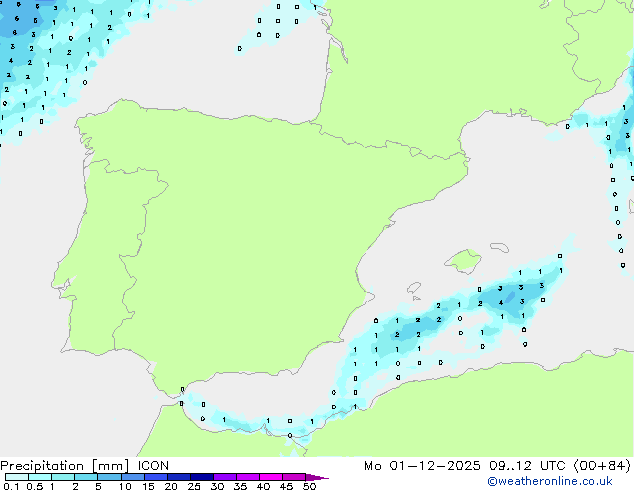
Task: Pick the 0.1–0.5 mm palest legend swatch
Action: (17, 477)
